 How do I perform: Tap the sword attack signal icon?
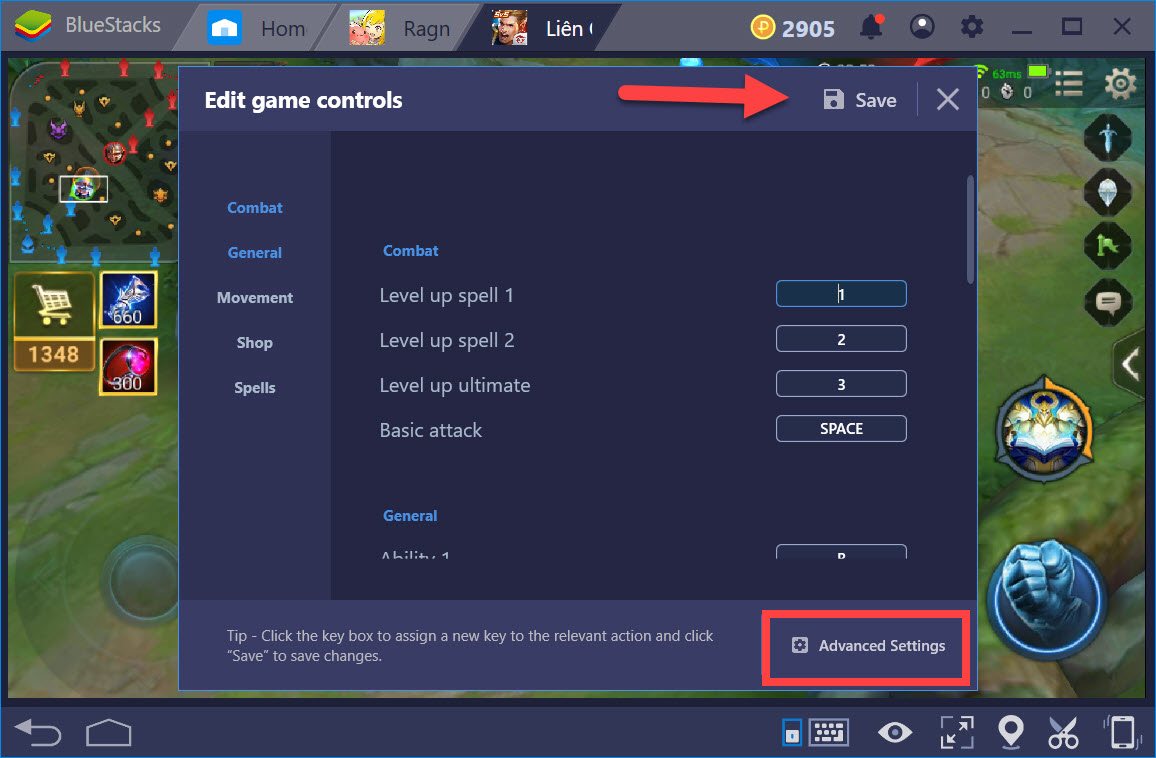(1107, 138)
